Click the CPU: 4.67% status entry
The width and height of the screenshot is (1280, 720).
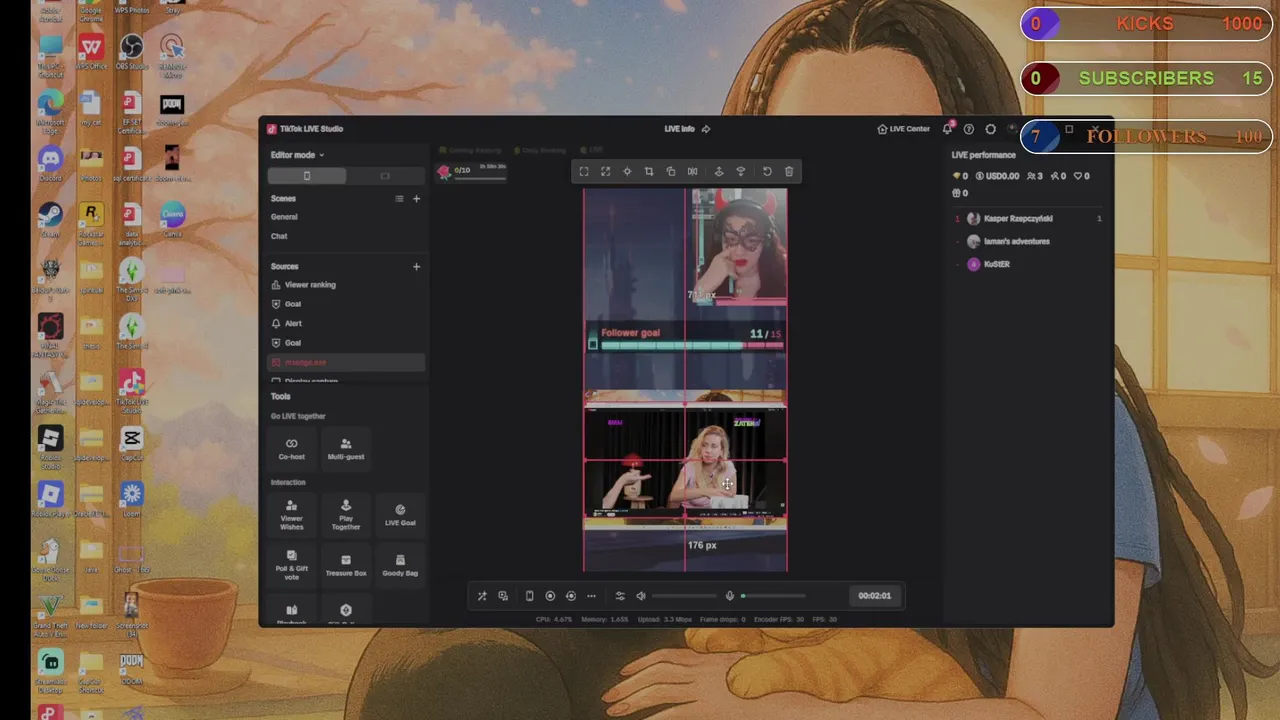[554, 619]
